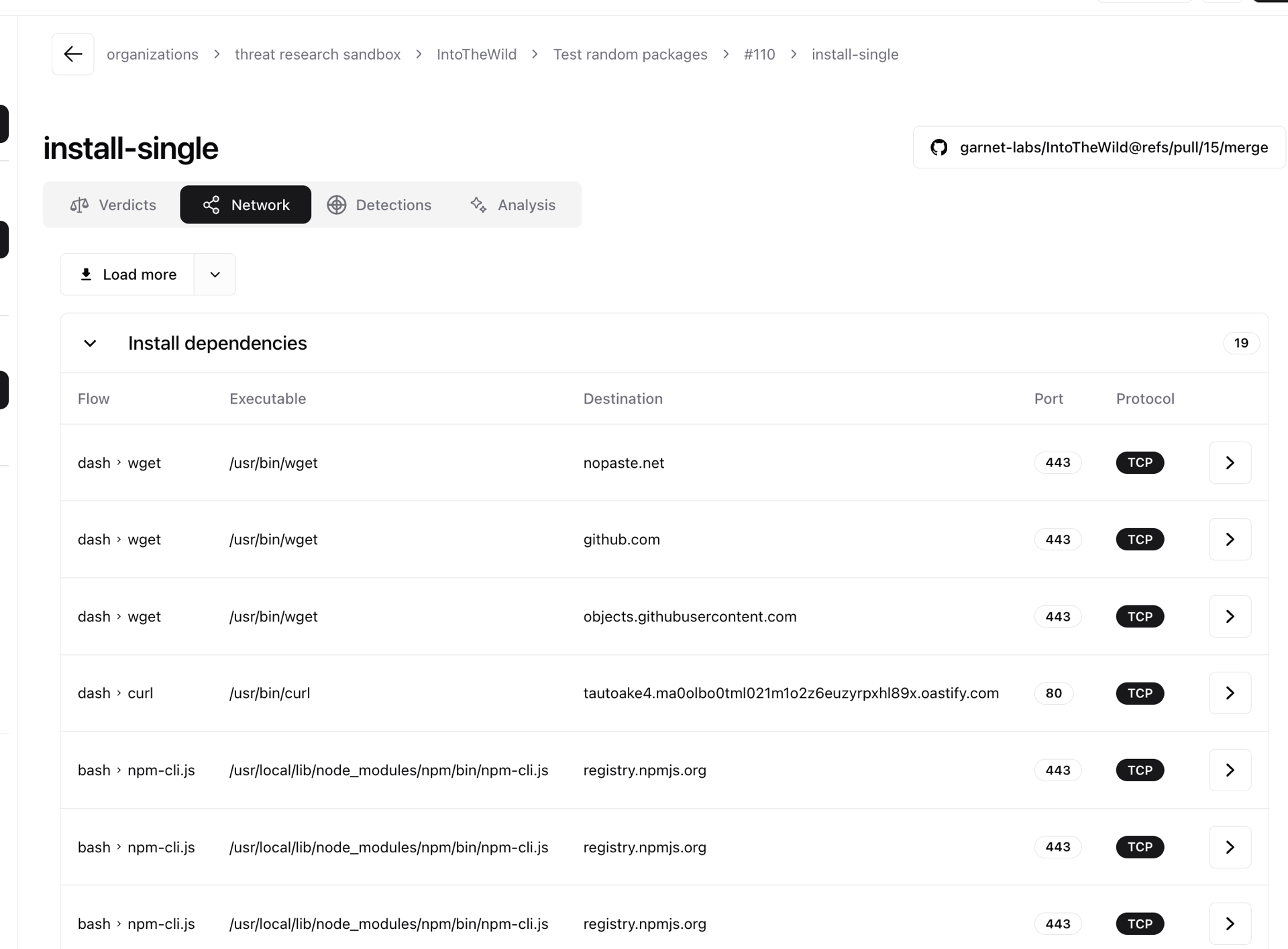Screen dimensions: 1288x949
Task: Toggle the dash › curl flow row
Action: pos(1229,693)
